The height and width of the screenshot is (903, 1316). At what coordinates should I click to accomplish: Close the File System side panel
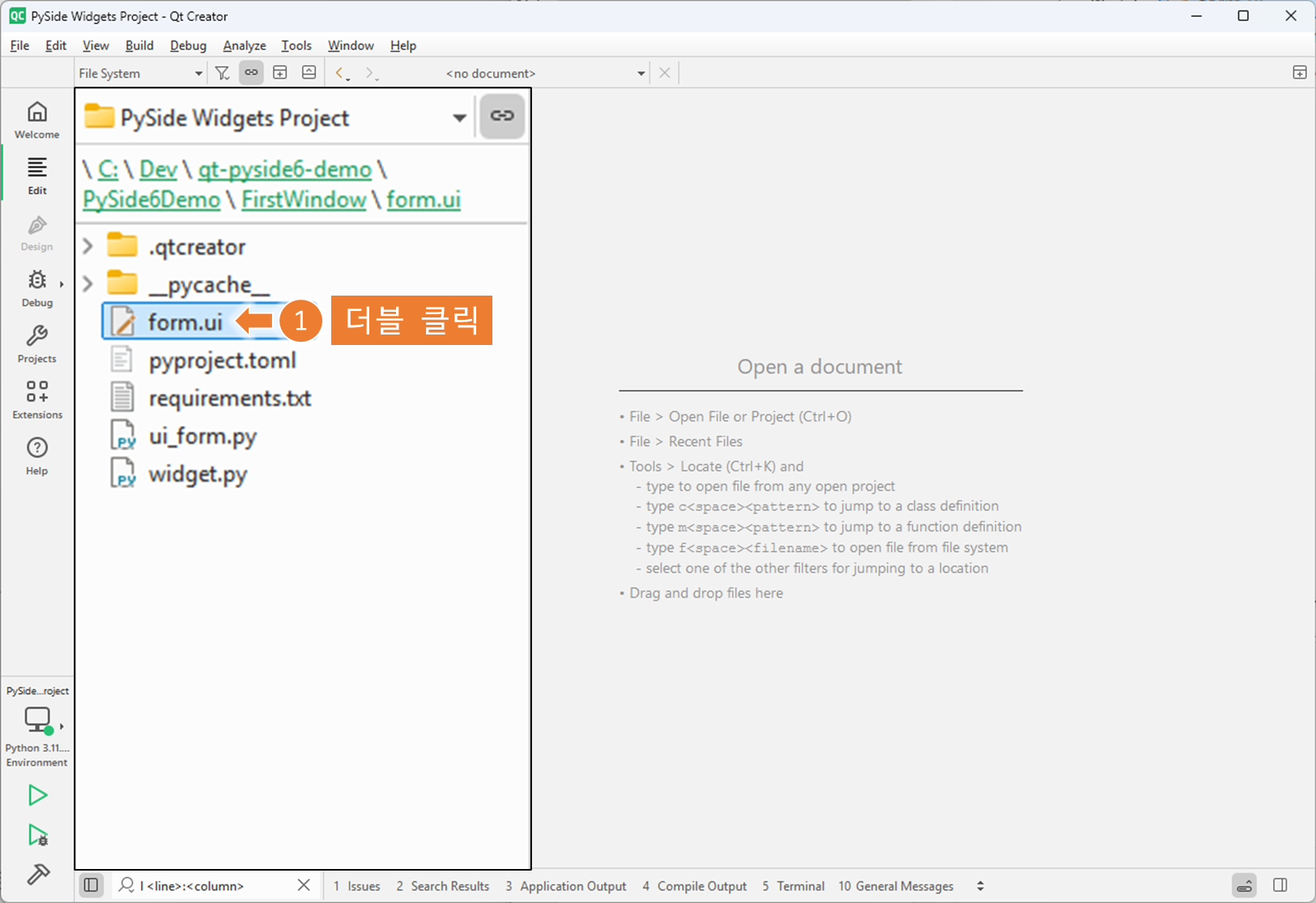(309, 73)
